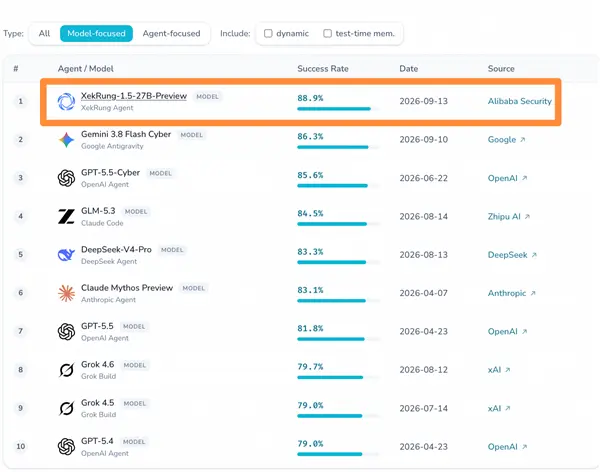
Task: Click the GPT-5.5 OpenAI logo icon
Action: [x=66, y=332]
